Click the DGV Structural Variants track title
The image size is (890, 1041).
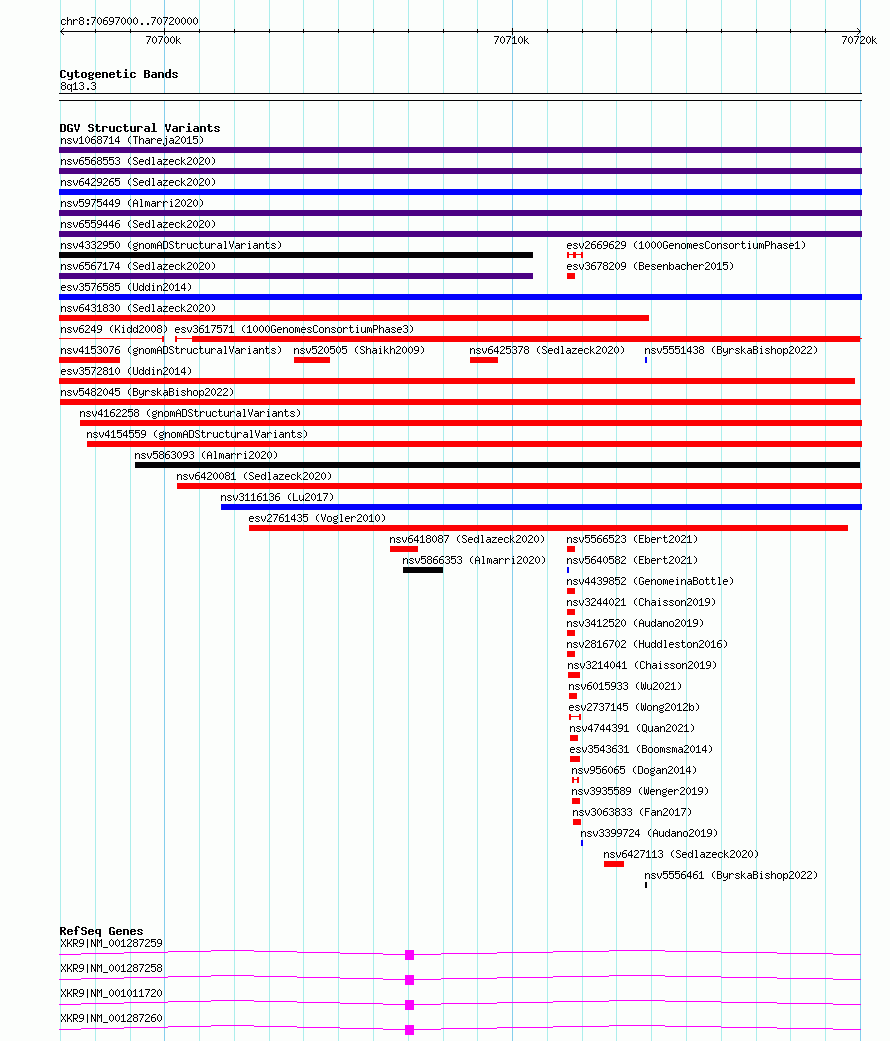tap(140, 128)
